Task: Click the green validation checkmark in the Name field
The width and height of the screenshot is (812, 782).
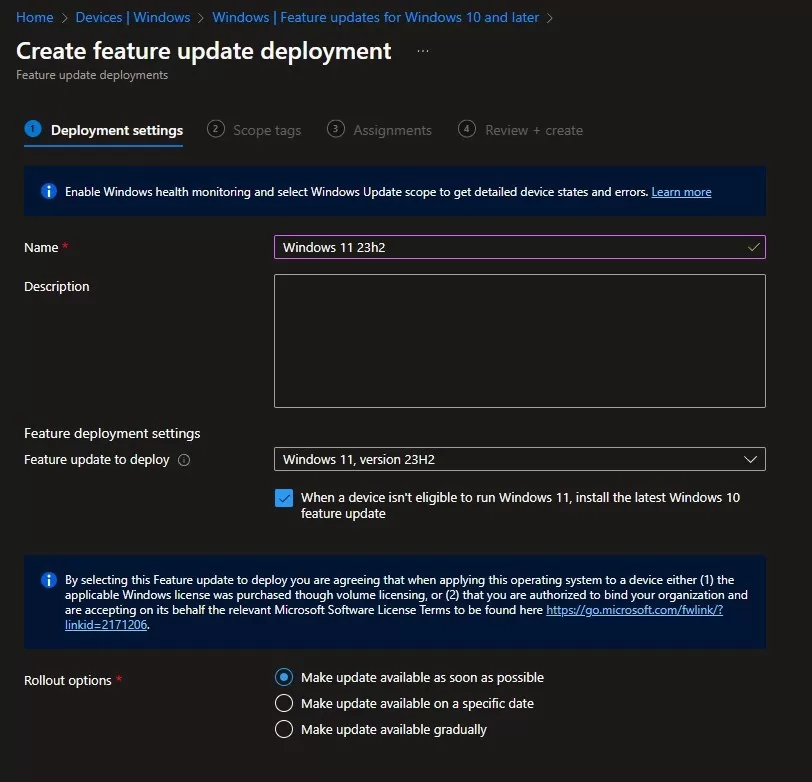Action: pos(753,247)
